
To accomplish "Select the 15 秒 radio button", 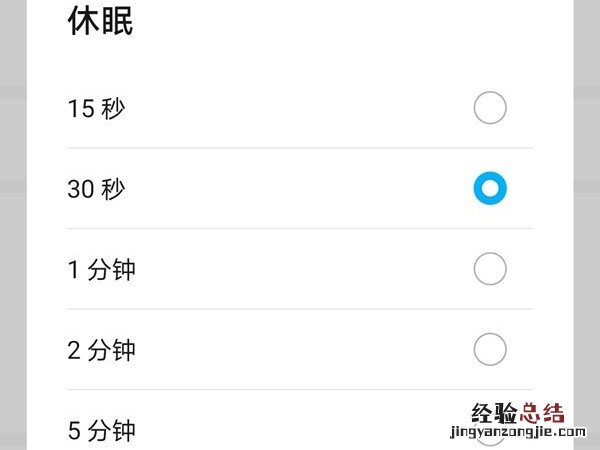I will coord(489,108).
